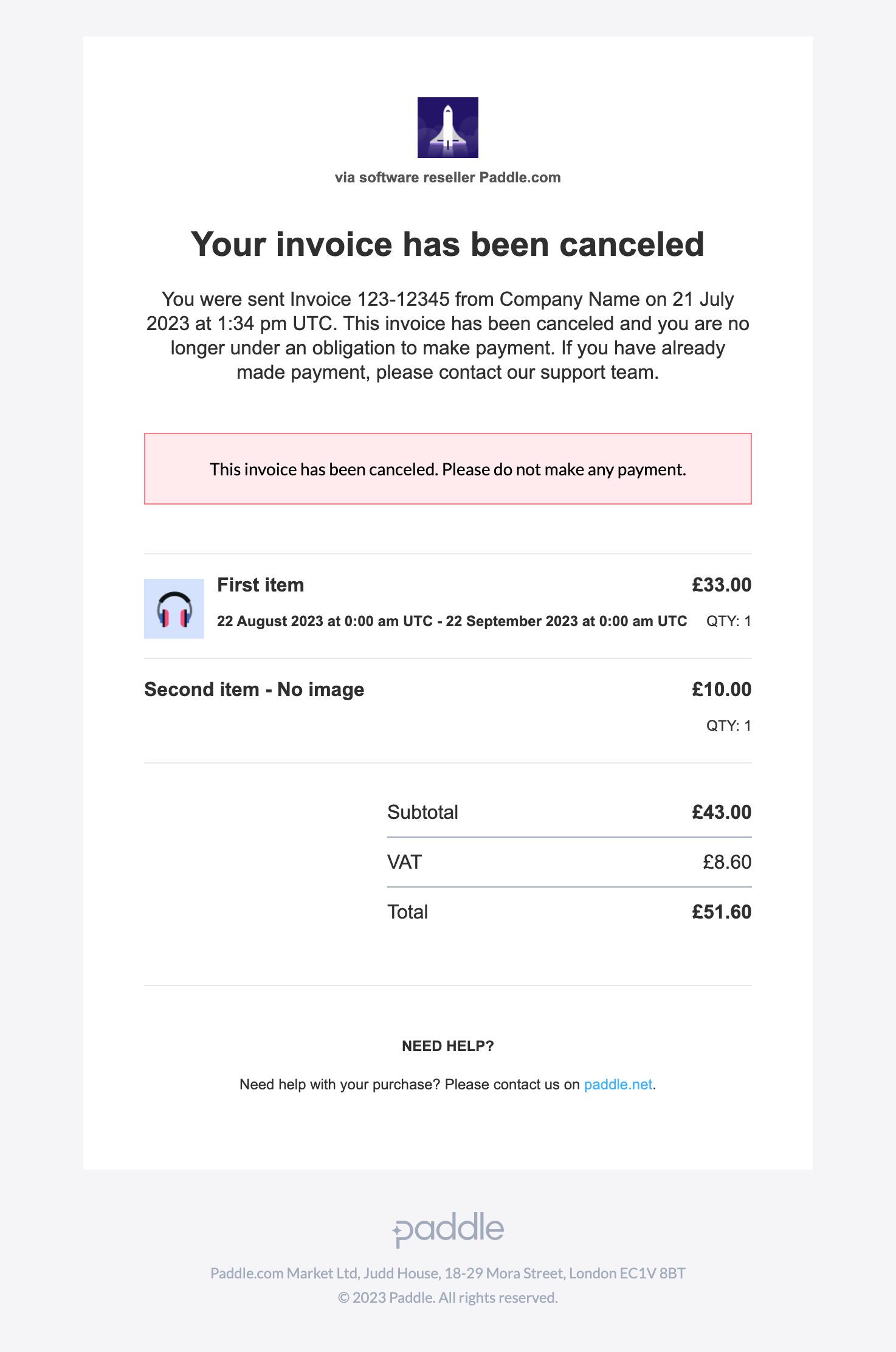The height and width of the screenshot is (1352, 896).
Task: Select the red canceled invoice notice banner
Action: point(448,469)
